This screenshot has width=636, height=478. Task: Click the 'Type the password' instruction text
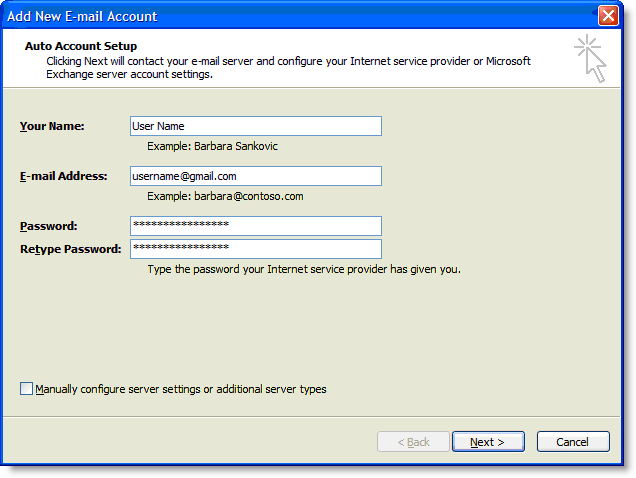click(x=303, y=269)
